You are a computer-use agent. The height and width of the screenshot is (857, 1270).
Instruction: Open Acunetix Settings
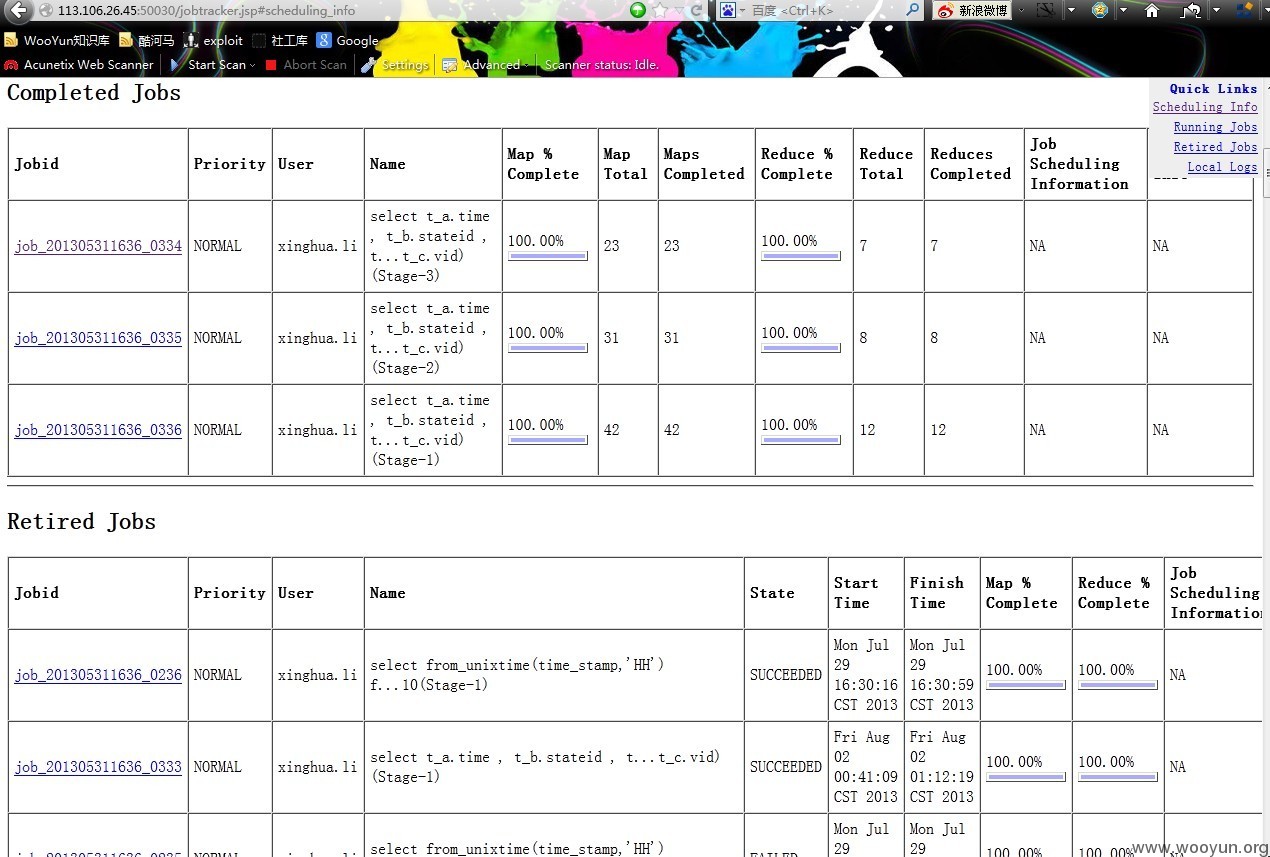pos(395,64)
